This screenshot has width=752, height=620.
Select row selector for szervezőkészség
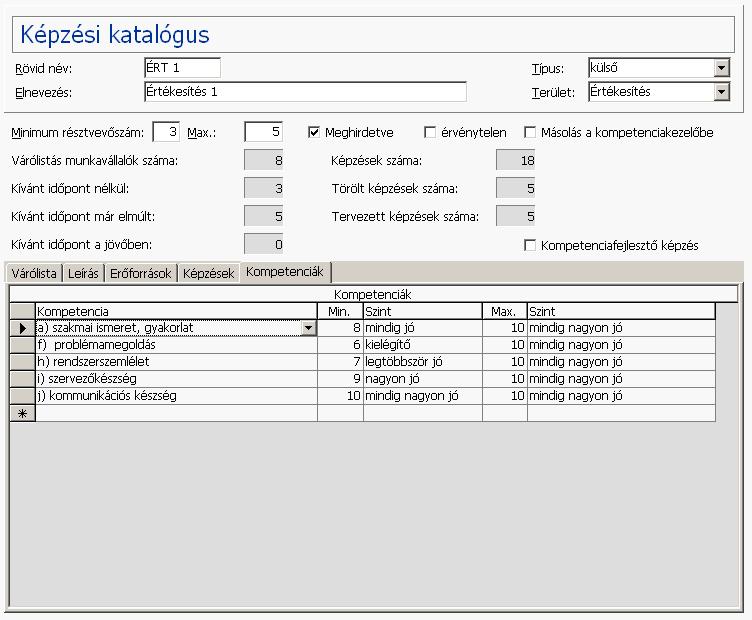[23, 379]
